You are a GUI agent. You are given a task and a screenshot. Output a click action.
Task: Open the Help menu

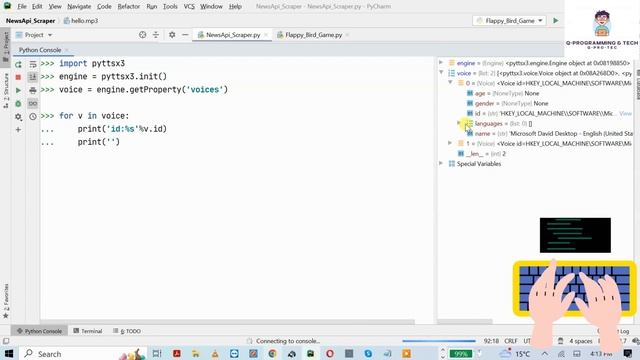235,7
